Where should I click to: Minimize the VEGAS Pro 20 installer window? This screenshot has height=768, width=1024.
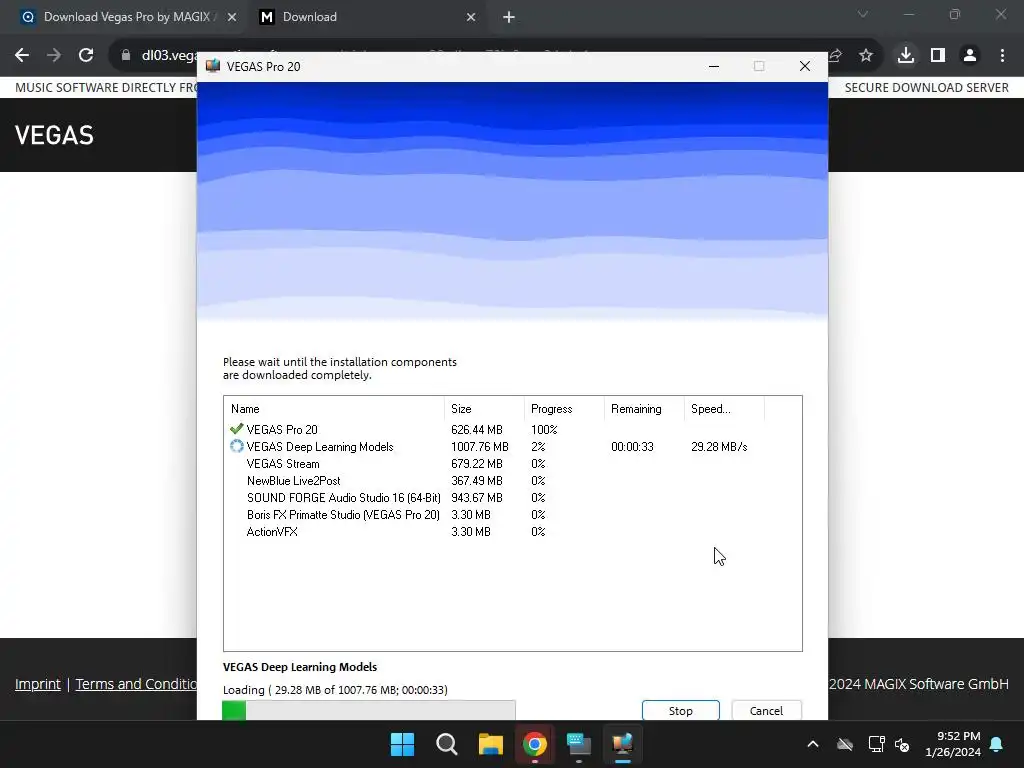pyautogui.click(x=714, y=66)
